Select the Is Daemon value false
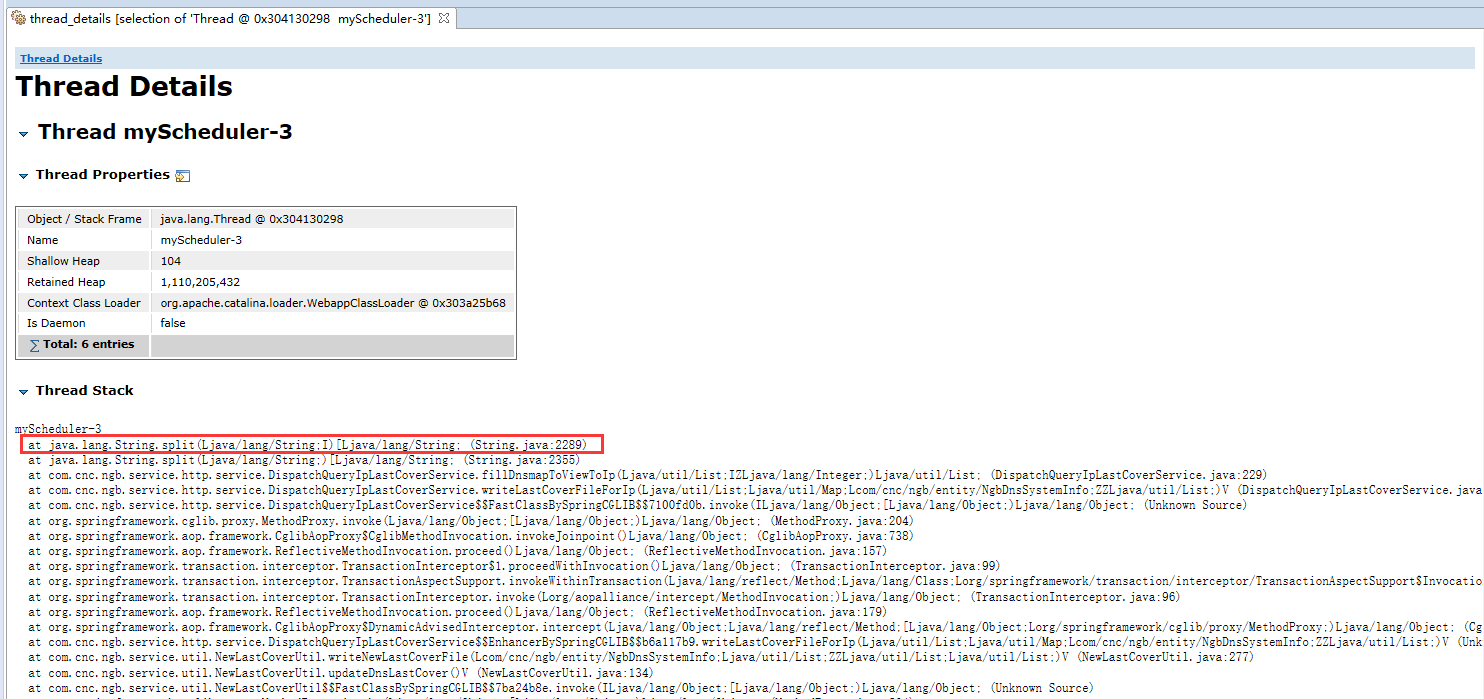 [173, 324]
